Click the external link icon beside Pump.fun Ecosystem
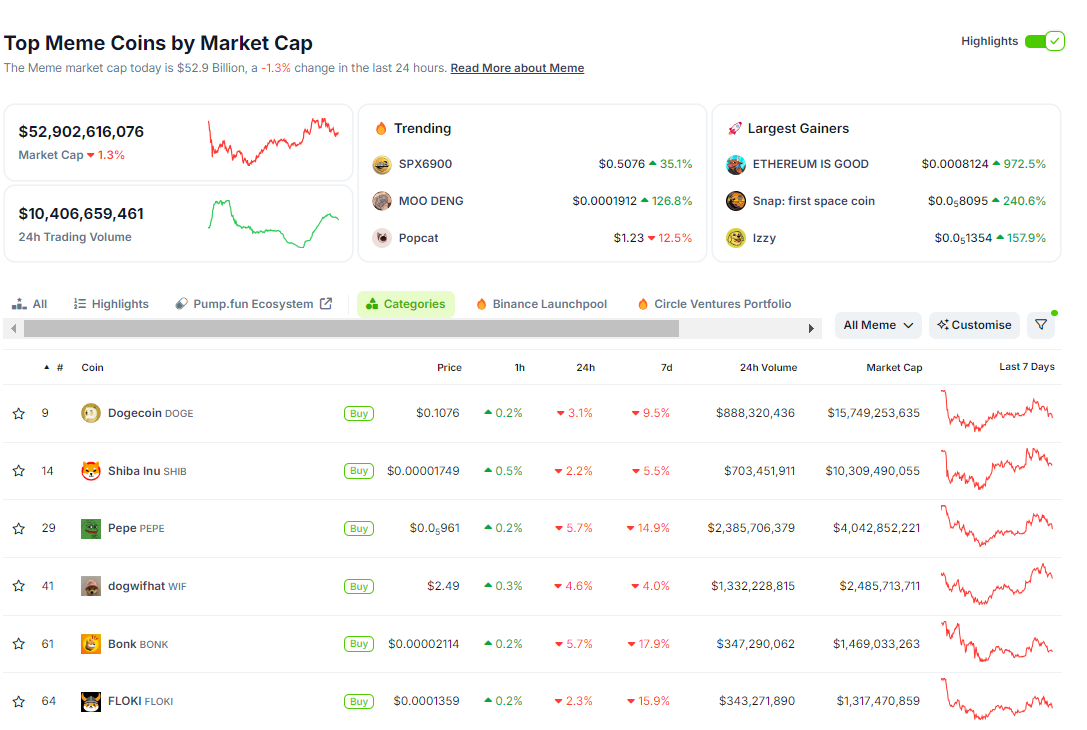Screen dimensions: 1087x730 pyautogui.click(x=326, y=304)
